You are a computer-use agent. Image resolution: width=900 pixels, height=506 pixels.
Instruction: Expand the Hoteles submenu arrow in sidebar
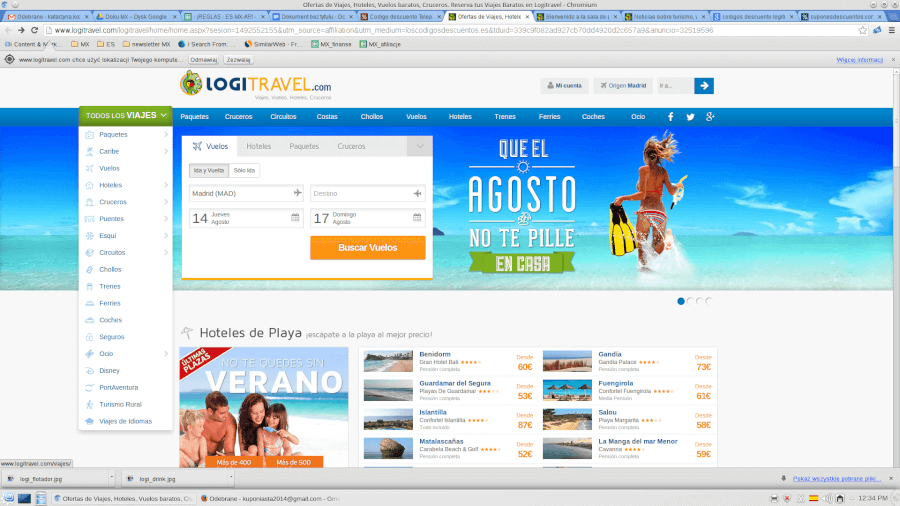(166, 185)
